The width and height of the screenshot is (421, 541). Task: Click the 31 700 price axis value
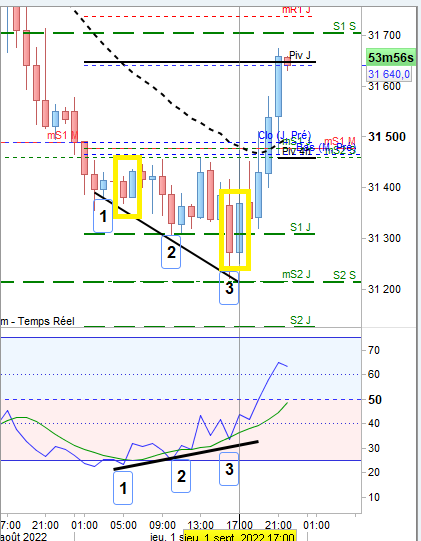pos(384,35)
